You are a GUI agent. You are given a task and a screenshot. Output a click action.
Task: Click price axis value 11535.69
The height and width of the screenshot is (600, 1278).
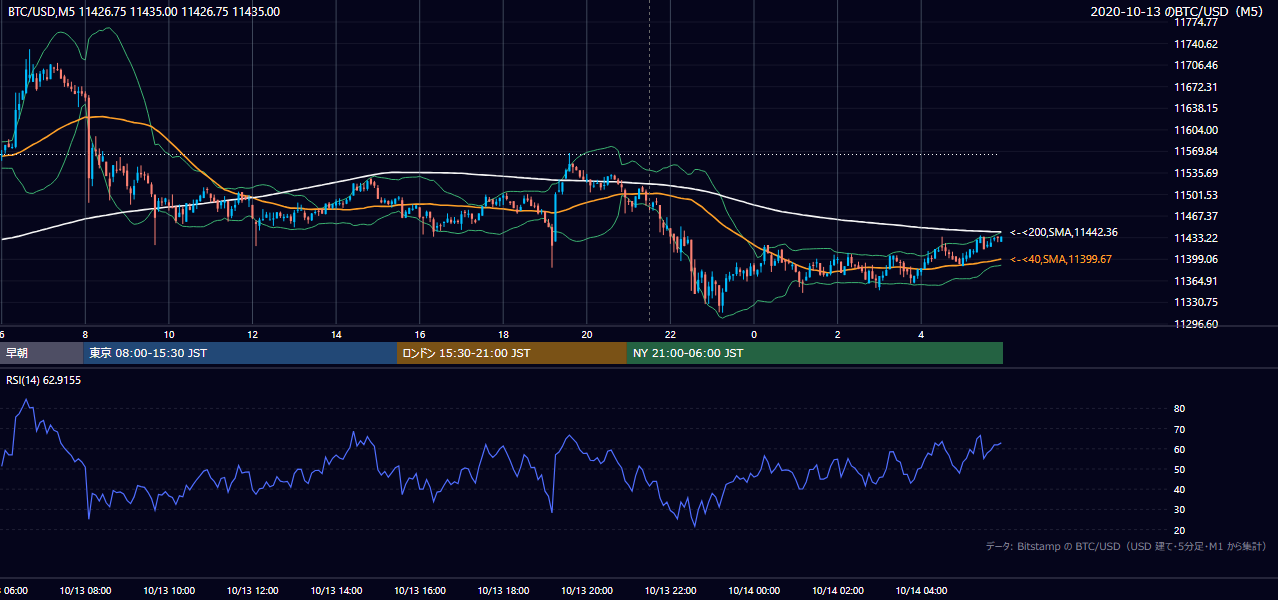[1195, 173]
